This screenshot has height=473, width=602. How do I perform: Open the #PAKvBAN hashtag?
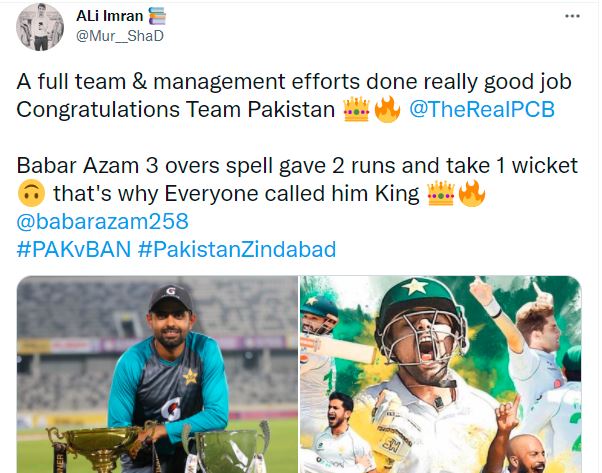74,249
